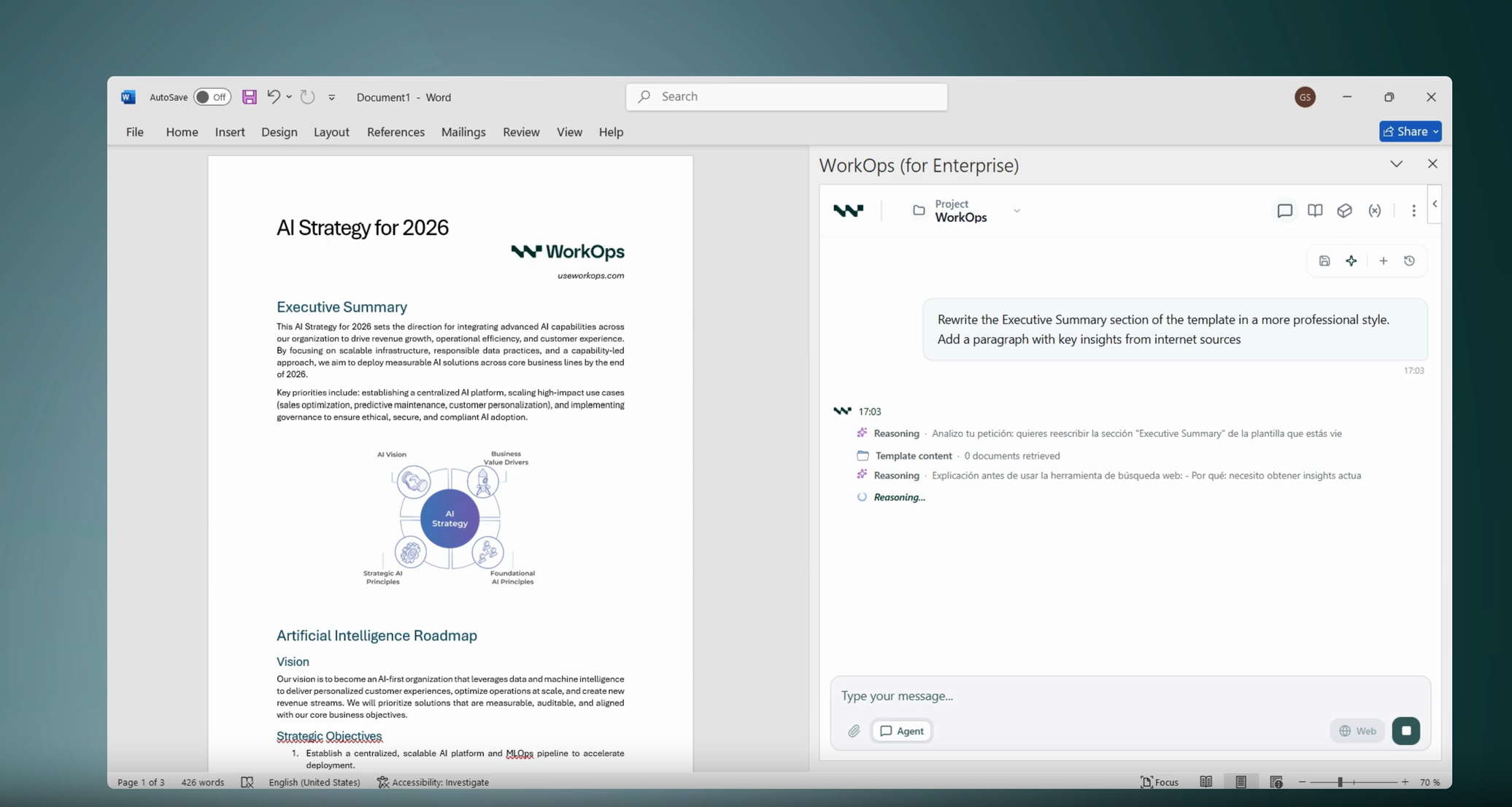
Task: Enable Focus mode in status bar
Action: [x=1159, y=782]
